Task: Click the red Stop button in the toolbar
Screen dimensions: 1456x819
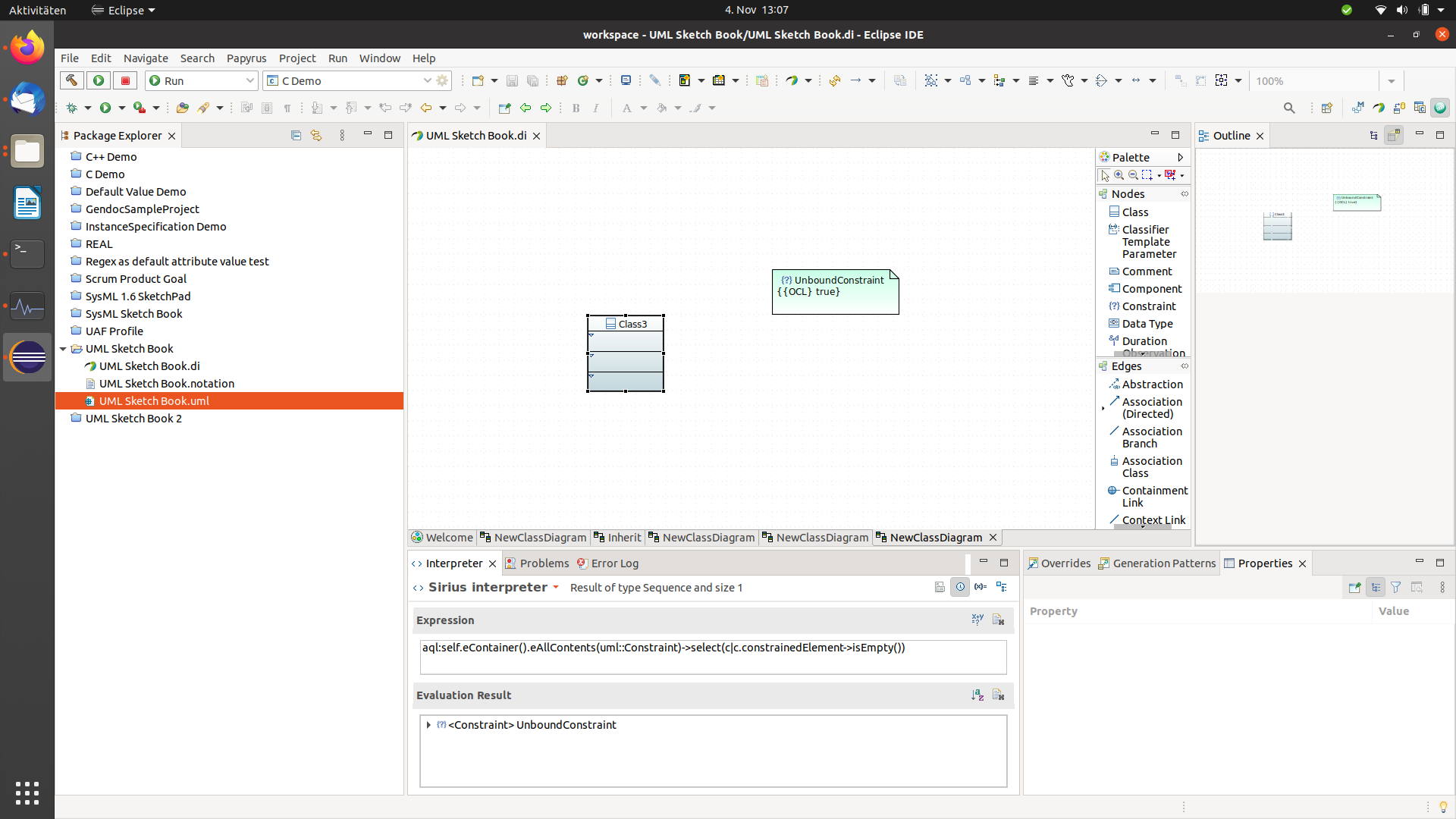Action: tap(126, 80)
